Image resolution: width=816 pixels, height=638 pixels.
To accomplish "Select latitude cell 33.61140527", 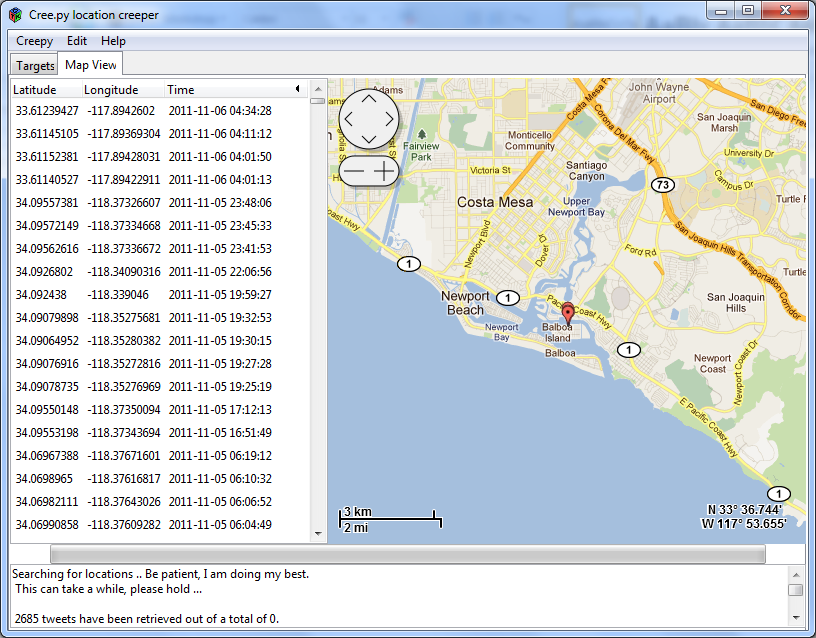I will pos(47,180).
